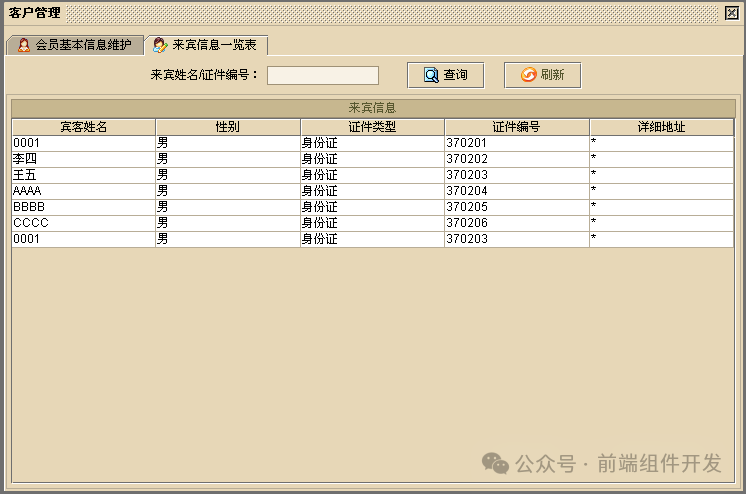Click the 查询 button label
The height and width of the screenshot is (494, 746).
coord(455,75)
